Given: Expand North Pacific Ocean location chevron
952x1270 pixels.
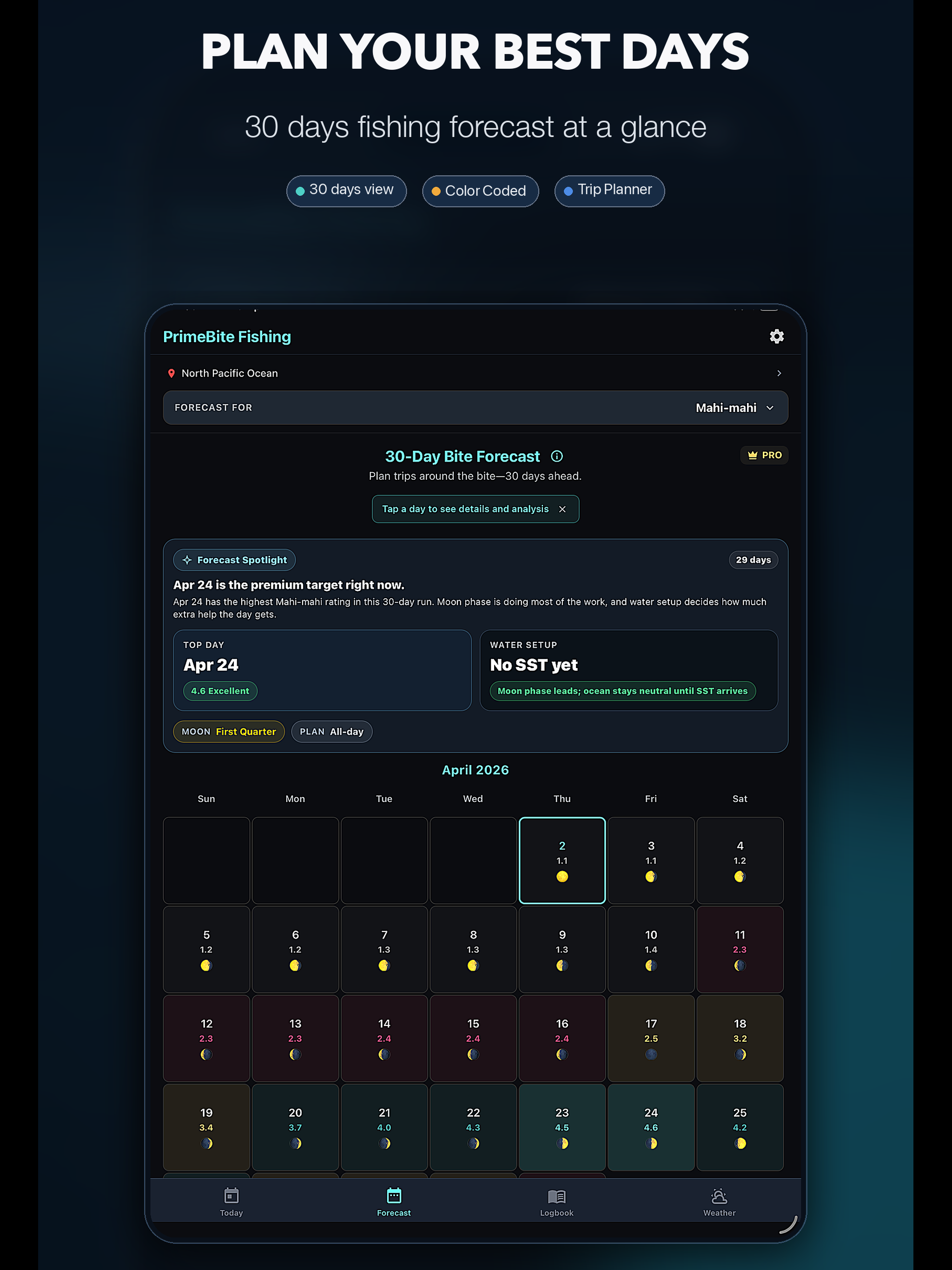Looking at the screenshot, I should pos(779,373).
